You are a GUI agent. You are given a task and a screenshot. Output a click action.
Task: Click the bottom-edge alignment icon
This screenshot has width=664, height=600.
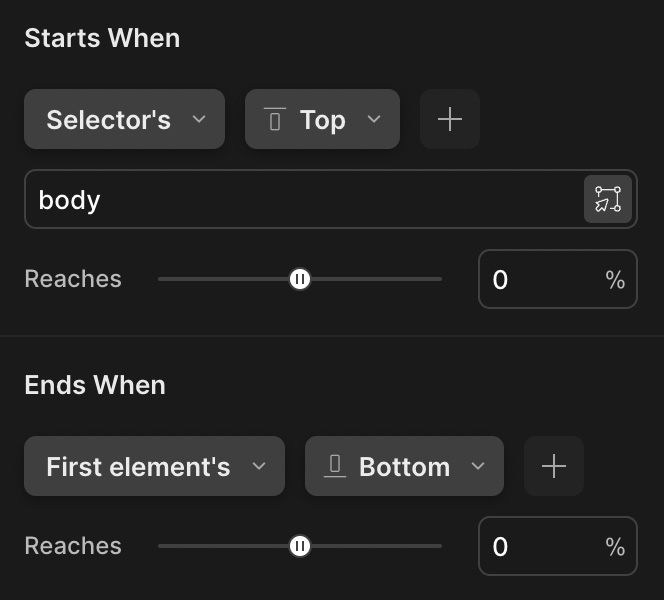(335, 466)
